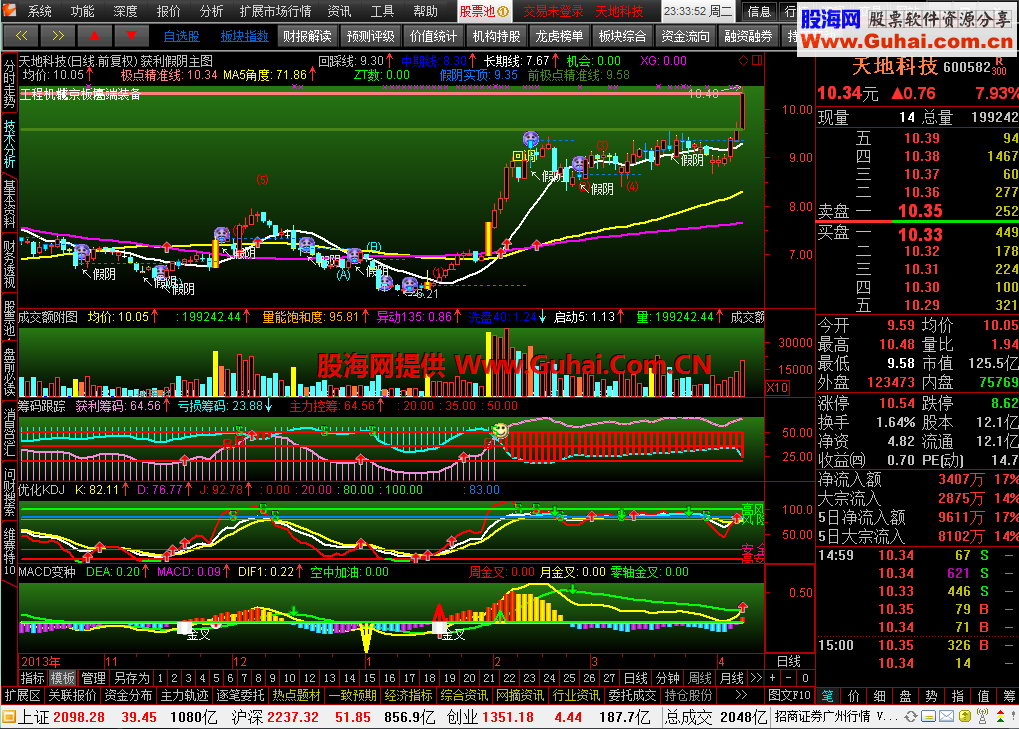This screenshot has width=1019, height=729.
Task: Click the red diamond icon above the chart
Action: pyautogui.click(x=743, y=60)
